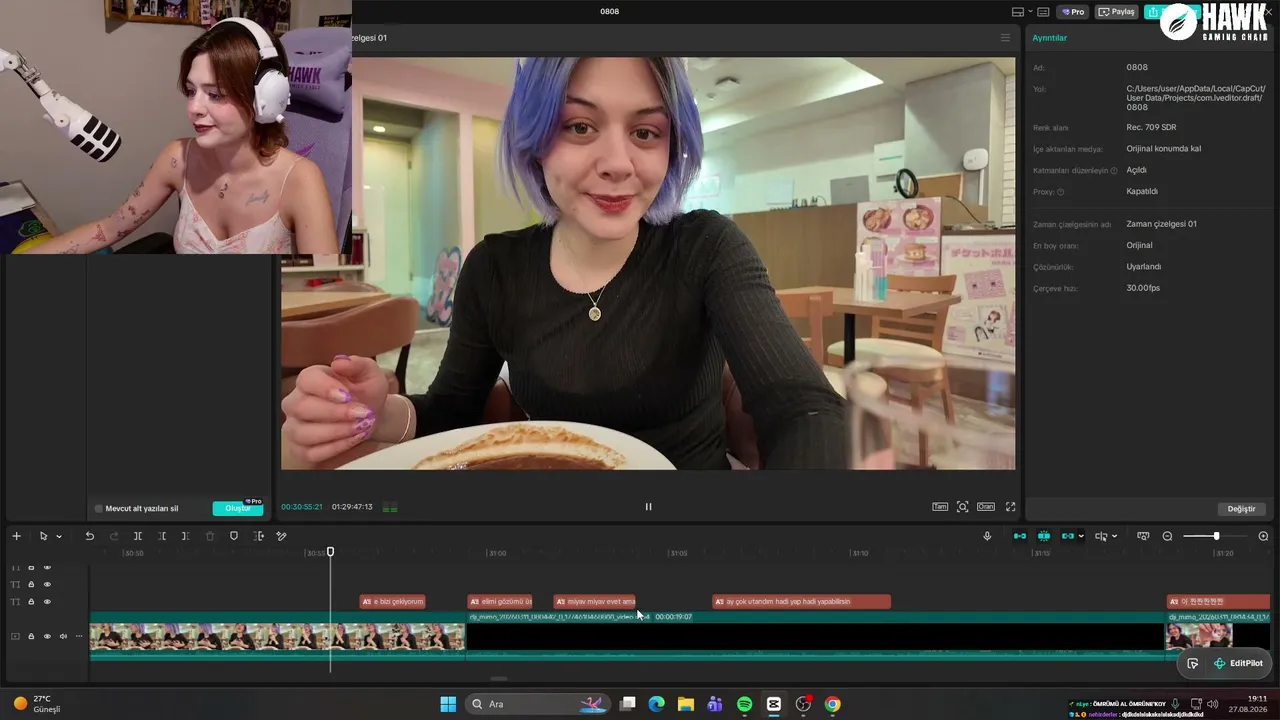
Task: Hide the middle text track with eye icon
Action: pyautogui.click(x=47, y=584)
